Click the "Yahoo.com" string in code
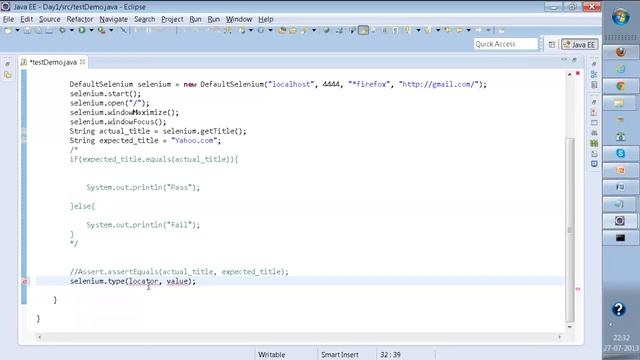640x360 pixels. click(x=194, y=140)
